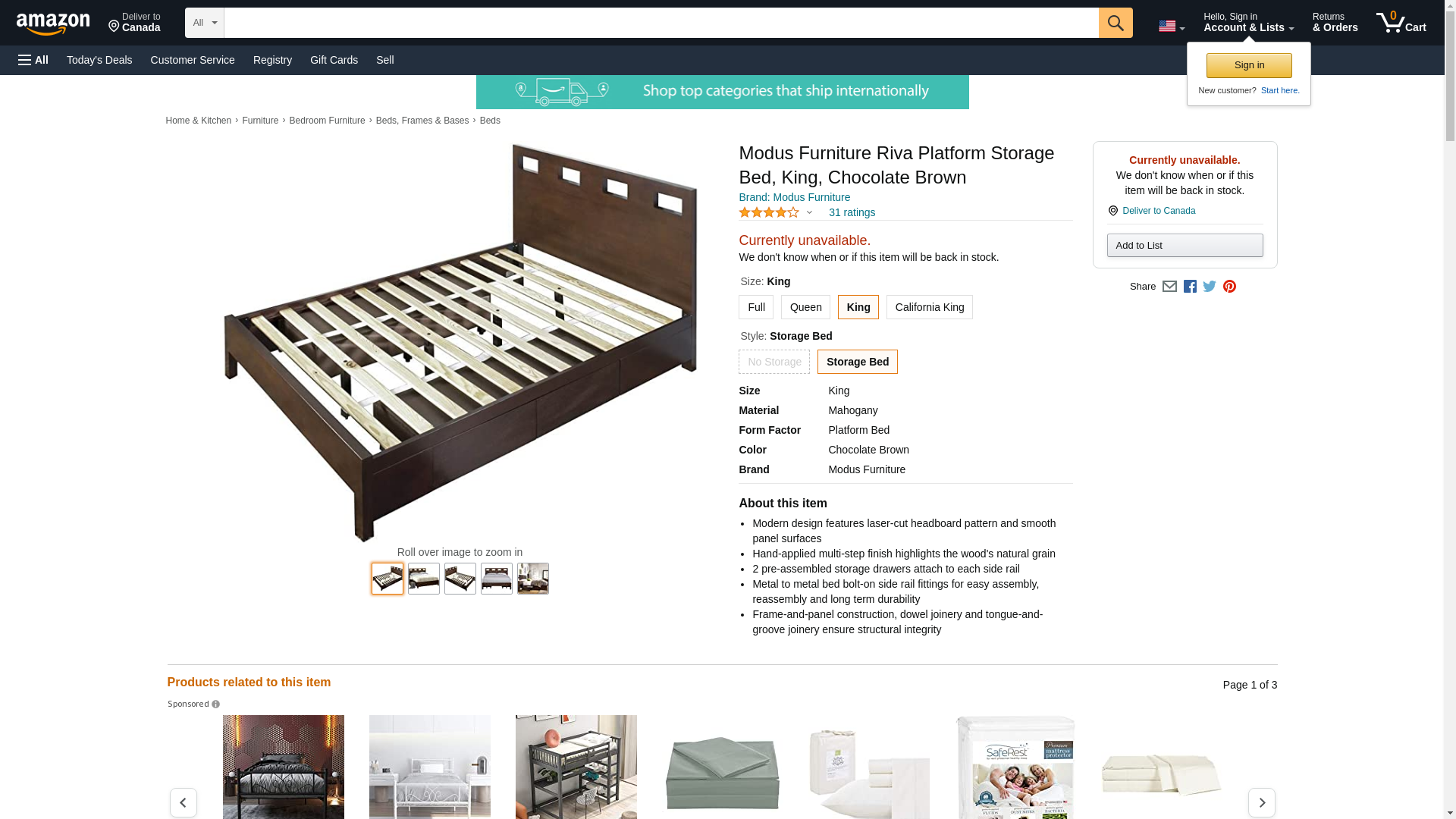
Task: Go to Amazon home logo
Action: (x=53, y=24)
